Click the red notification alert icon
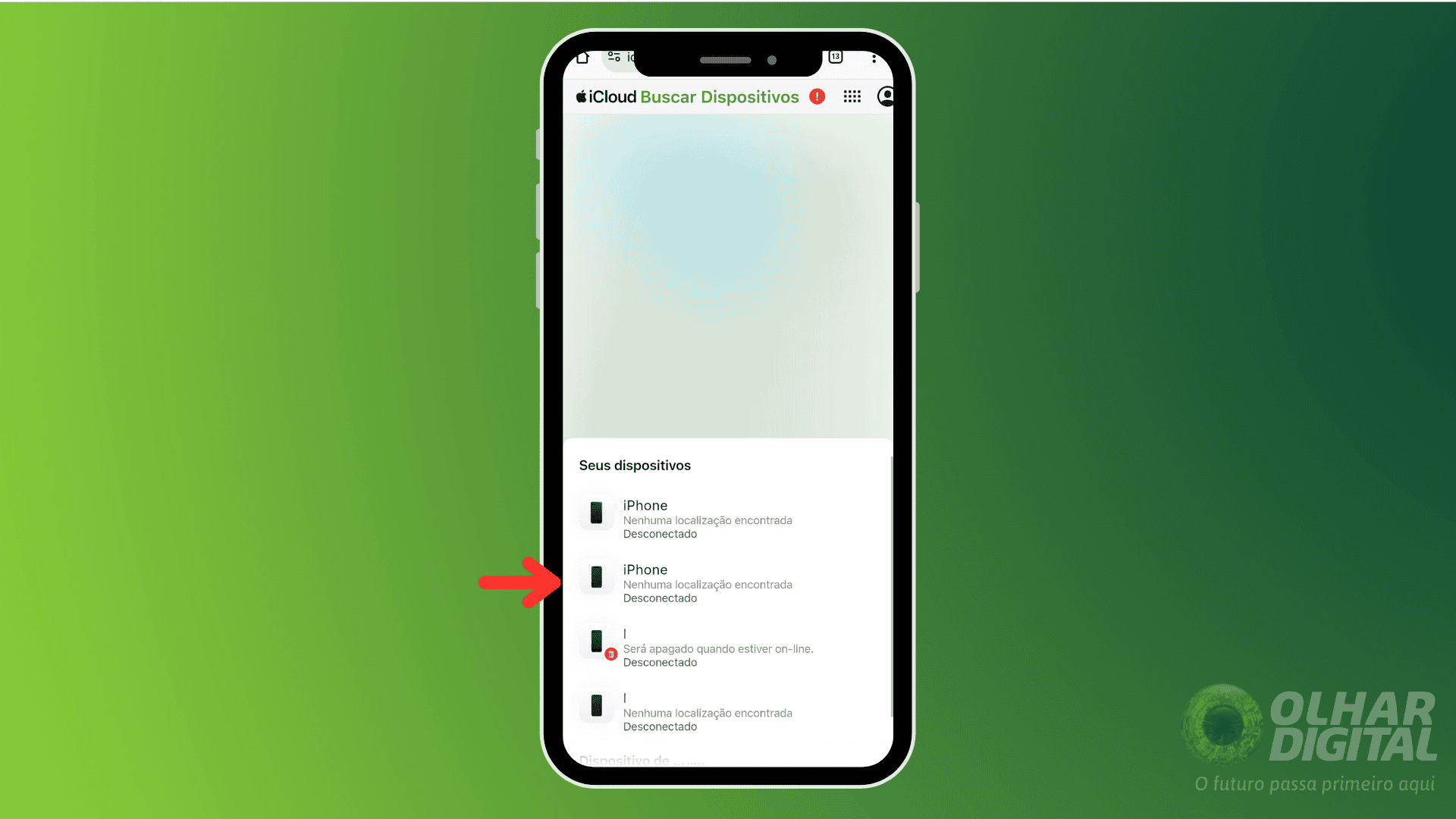This screenshot has width=1456, height=819. (x=818, y=96)
